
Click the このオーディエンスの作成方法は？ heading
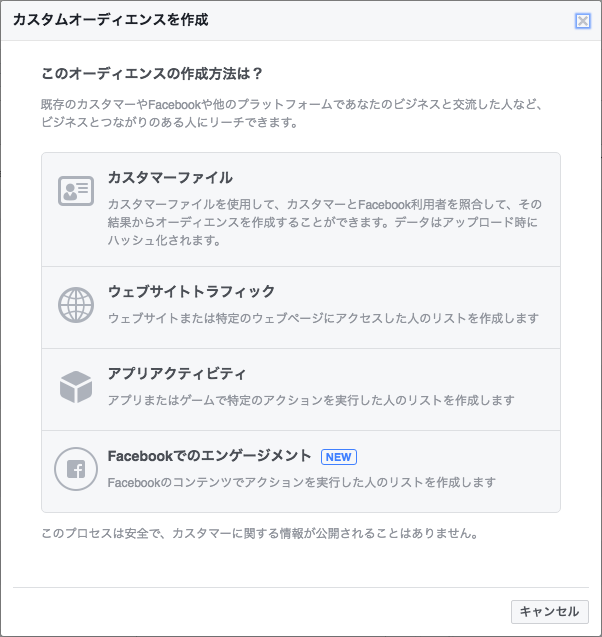(152, 74)
